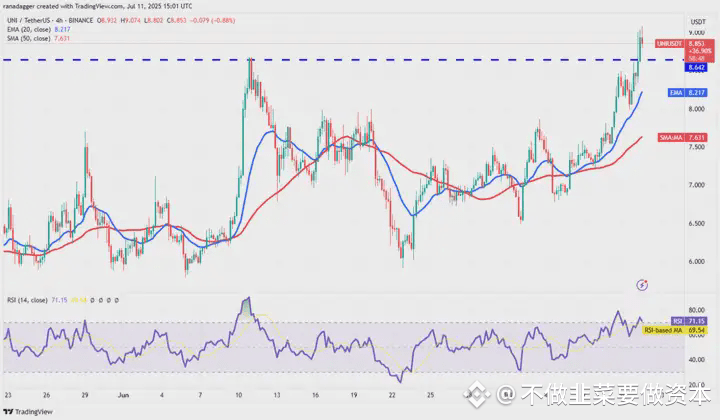Image resolution: width=720 pixels, height=420 pixels.
Task: Click the 6.500 price axis value
Action: click(x=696, y=224)
